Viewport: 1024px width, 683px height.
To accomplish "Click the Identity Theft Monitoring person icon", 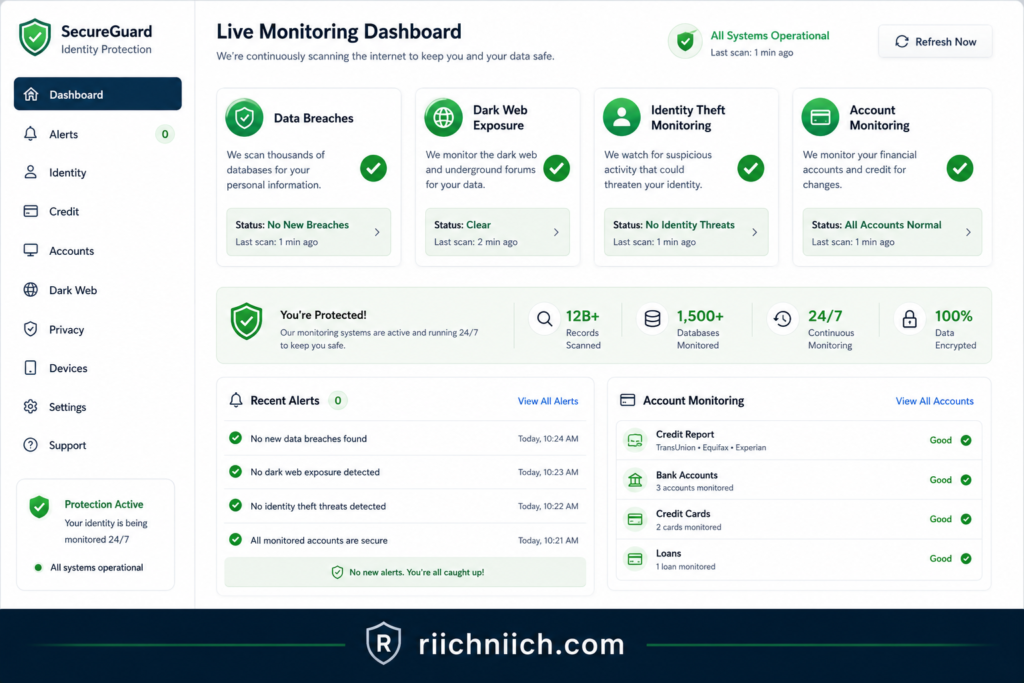I will 622,118.
